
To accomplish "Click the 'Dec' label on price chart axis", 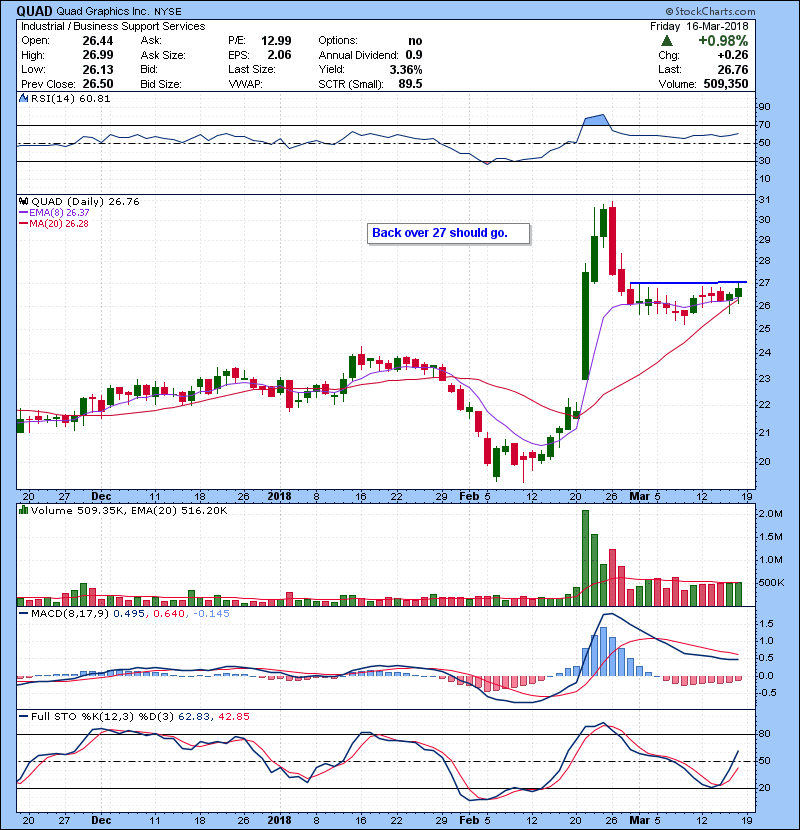I will pyautogui.click(x=101, y=497).
